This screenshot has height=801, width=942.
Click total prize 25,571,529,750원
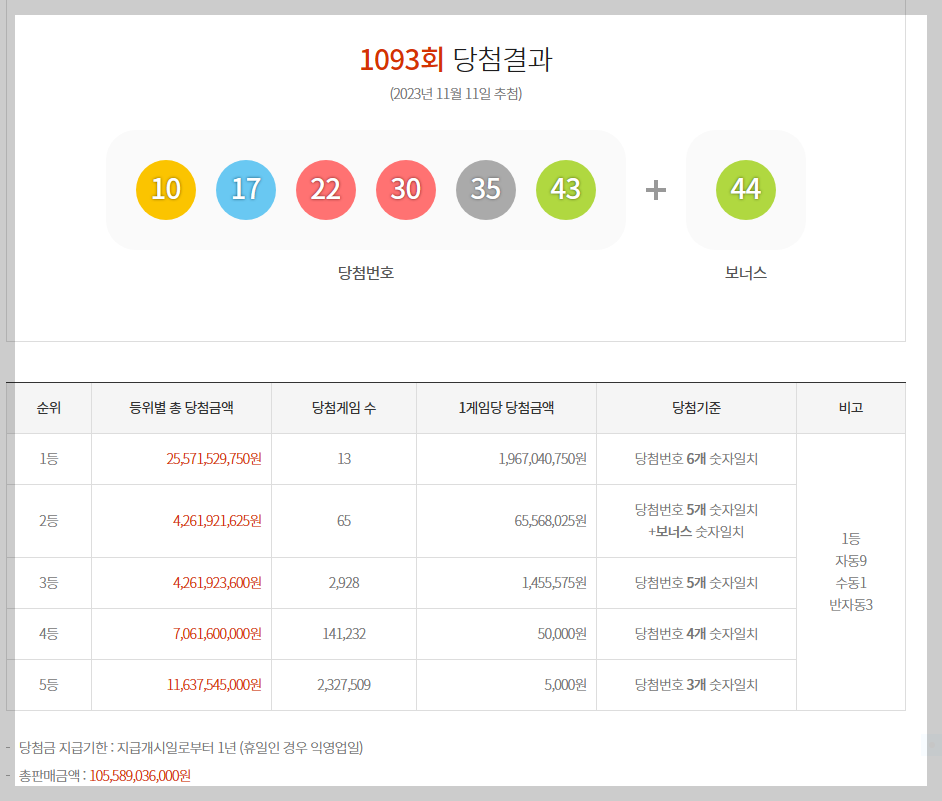click(x=214, y=459)
